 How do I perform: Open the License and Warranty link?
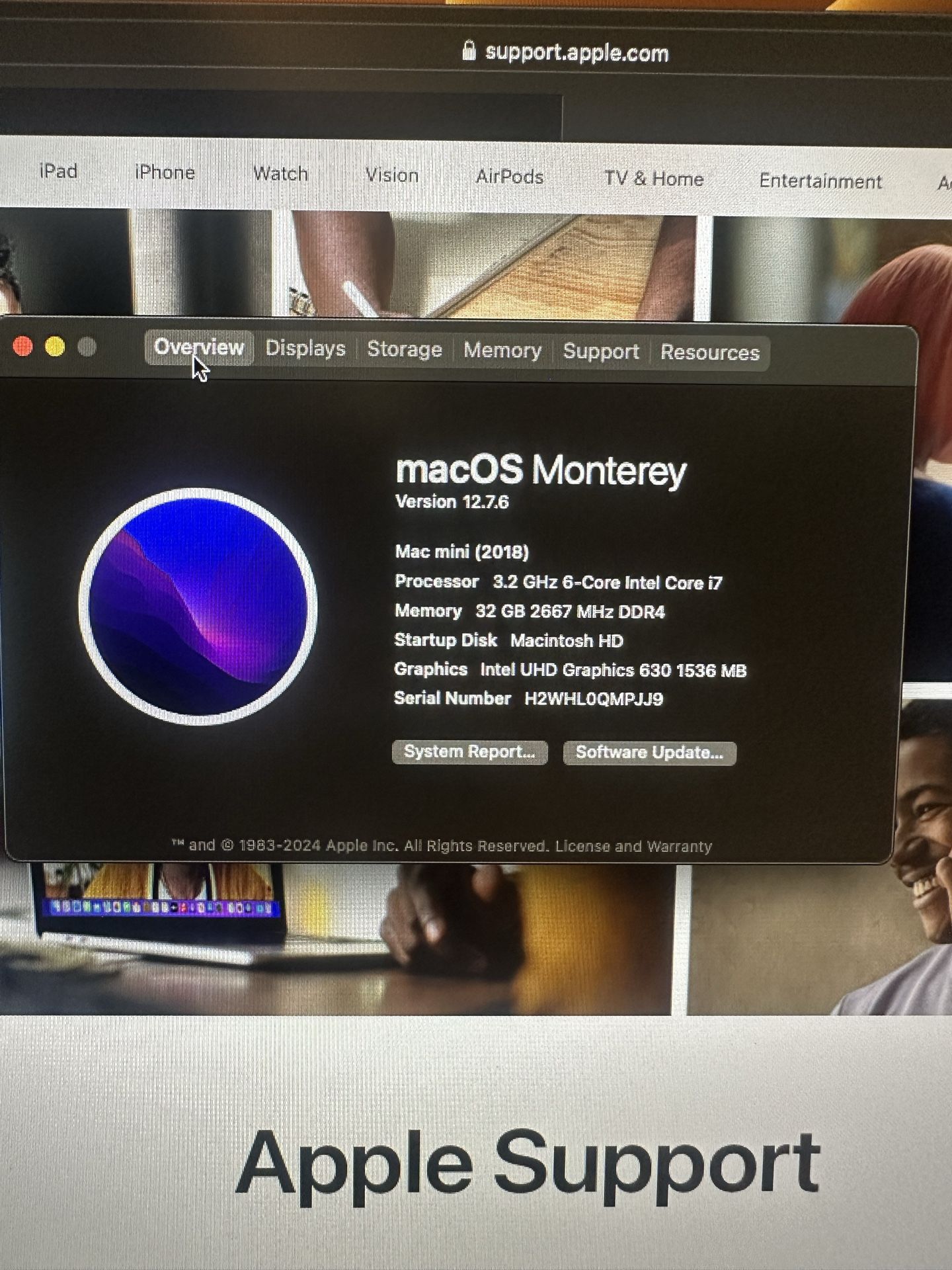click(633, 847)
